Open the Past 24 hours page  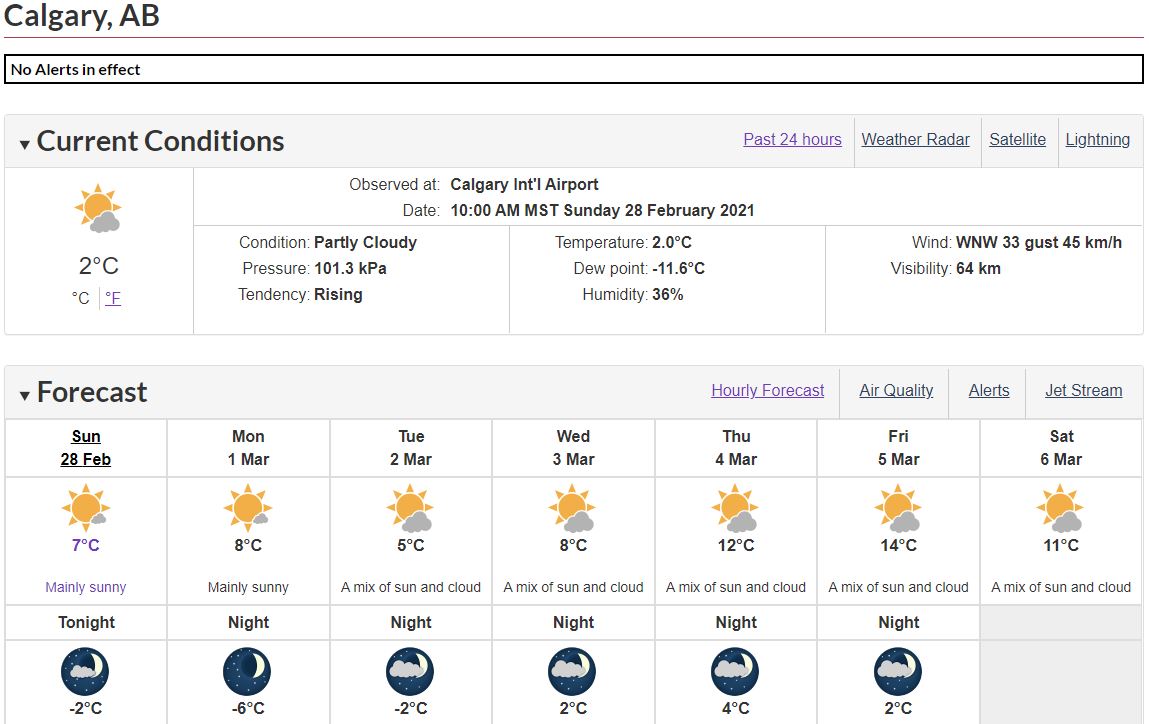pos(792,140)
